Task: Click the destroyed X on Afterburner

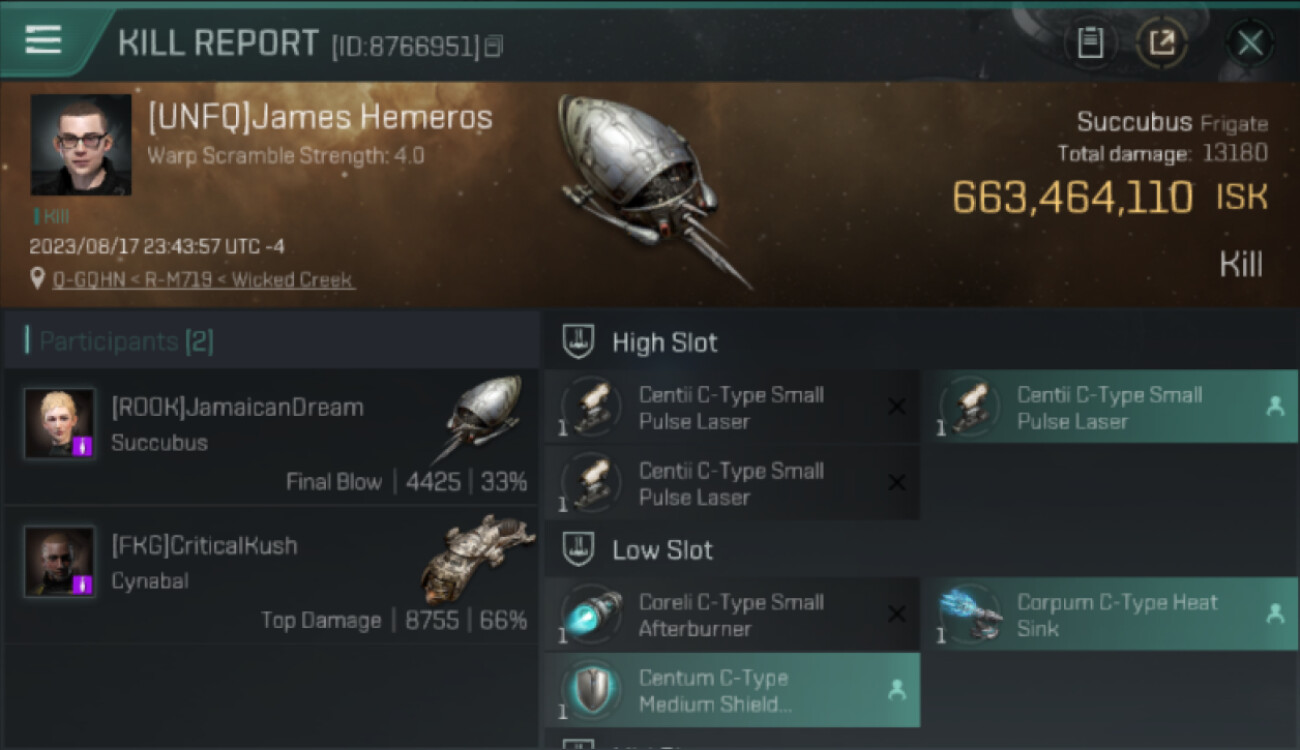Action: pos(897,614)
